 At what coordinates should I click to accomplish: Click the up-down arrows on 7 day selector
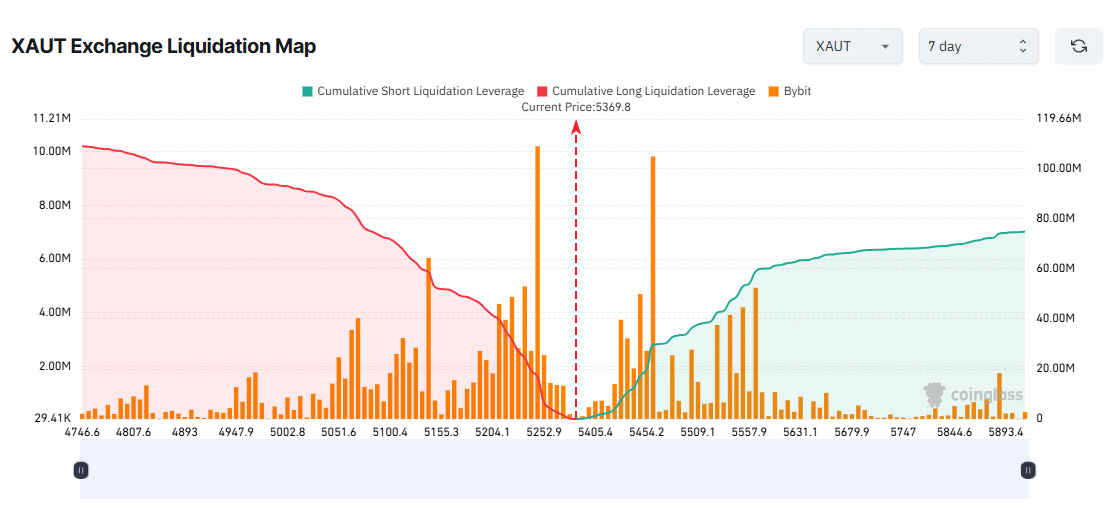(x=1022, y=47)
